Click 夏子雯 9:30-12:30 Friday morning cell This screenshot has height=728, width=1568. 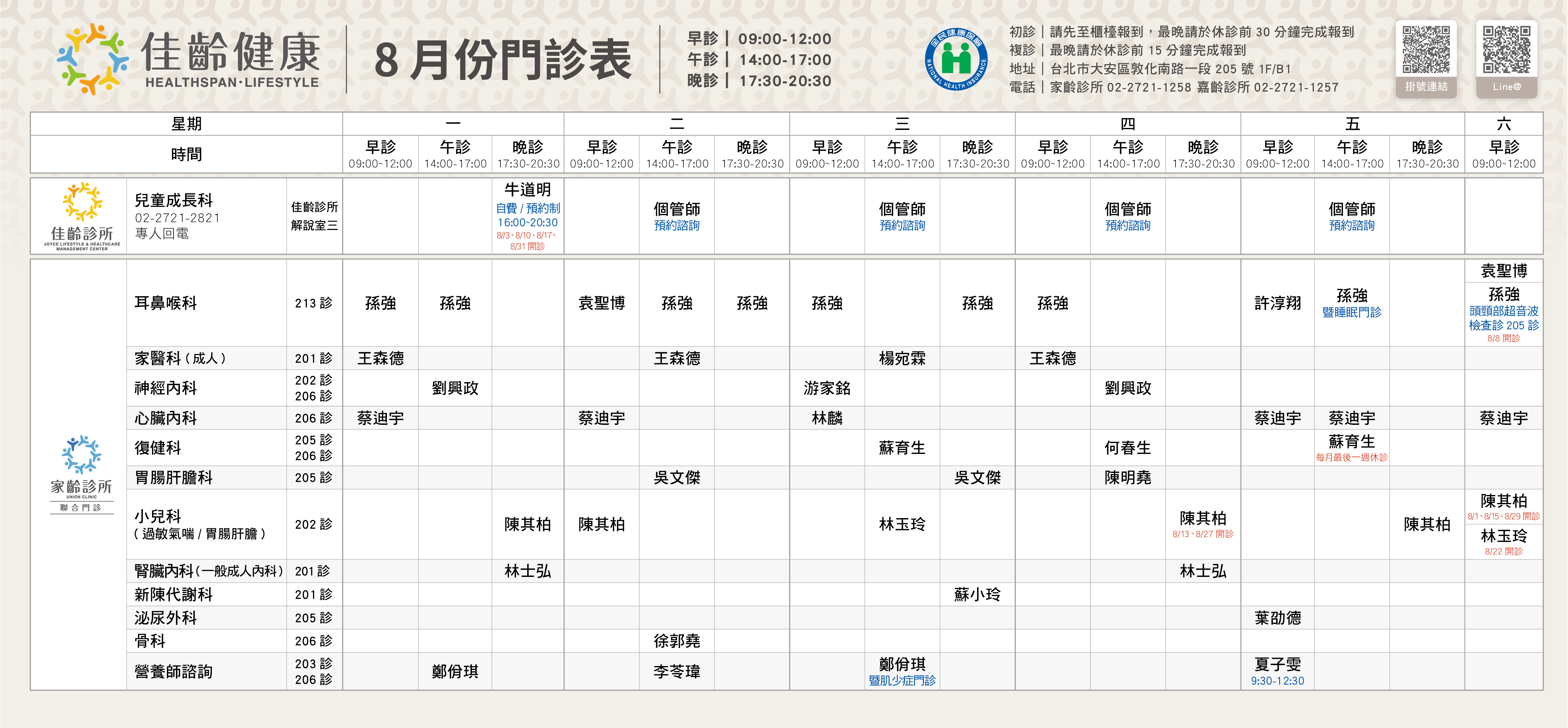pyautogui.click(x=1278, y=671)
